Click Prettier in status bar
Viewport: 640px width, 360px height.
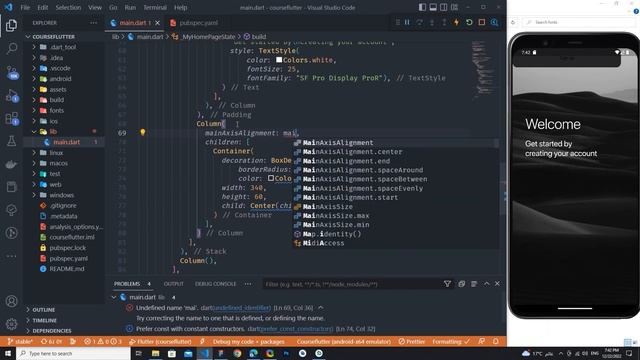pos(412,342)
